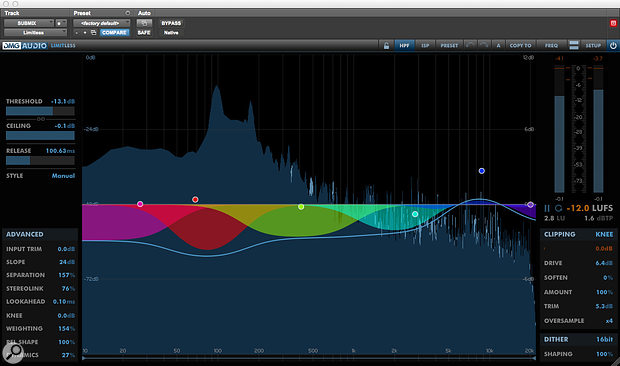Screen dimensions: 620x366
Task: Select the blue band node
Action: pos(482,171)
